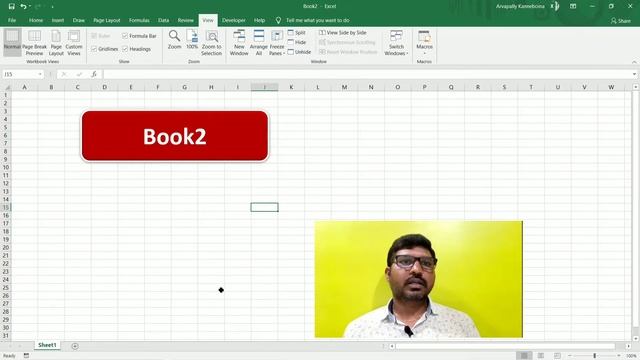This screenshot has width=640, height=360.
Task: Click the speaker video picture
Action: point(418,279)
